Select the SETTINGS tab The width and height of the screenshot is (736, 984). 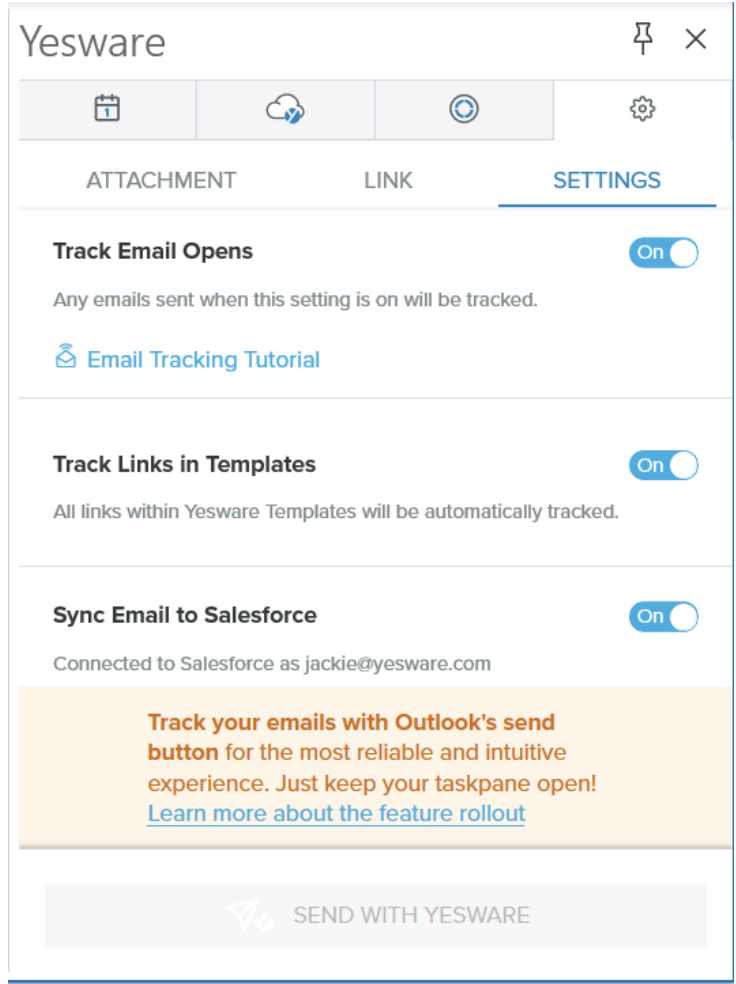(x=607, y=181)
